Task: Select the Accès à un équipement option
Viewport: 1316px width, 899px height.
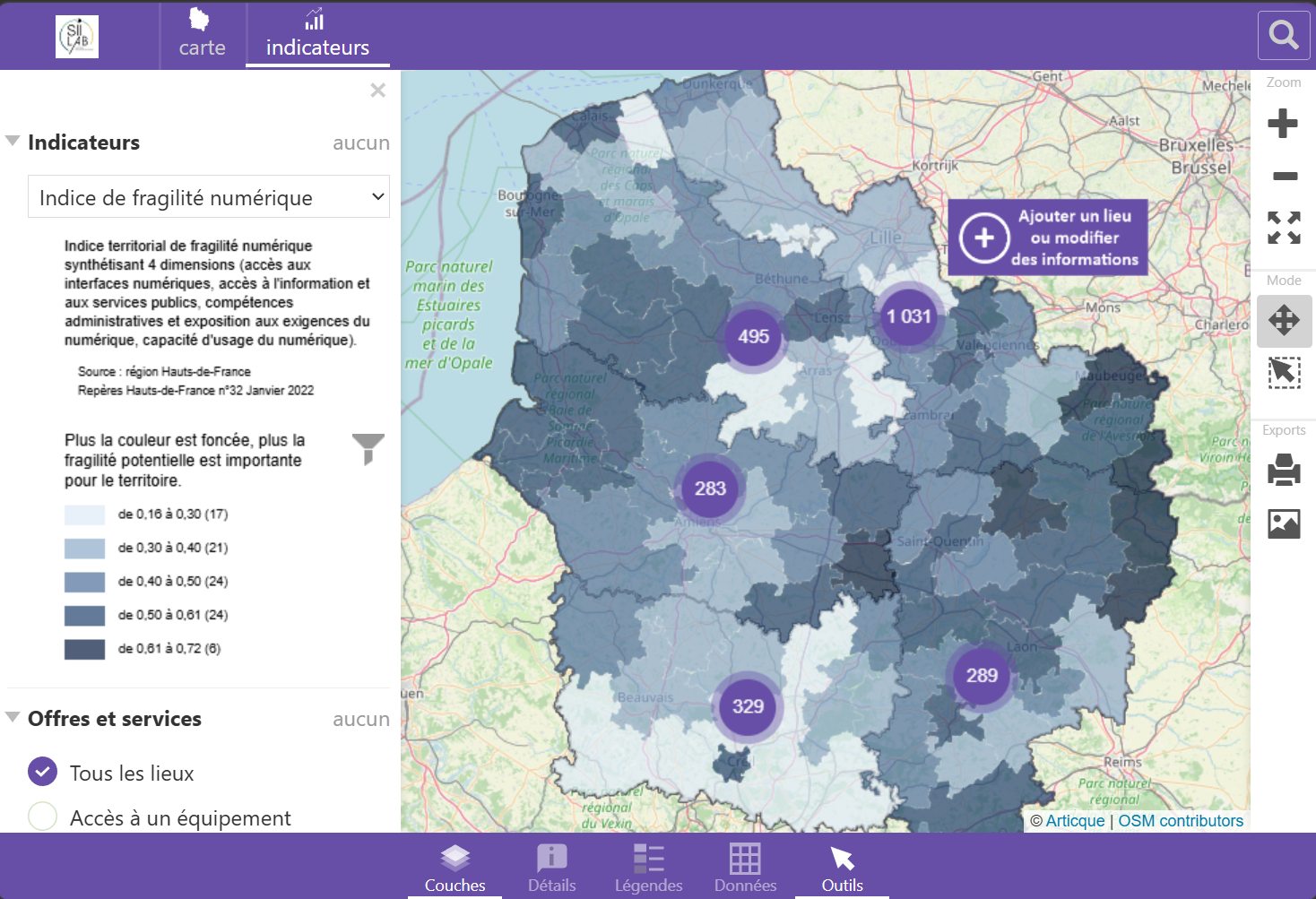Action: click(42, 816)
